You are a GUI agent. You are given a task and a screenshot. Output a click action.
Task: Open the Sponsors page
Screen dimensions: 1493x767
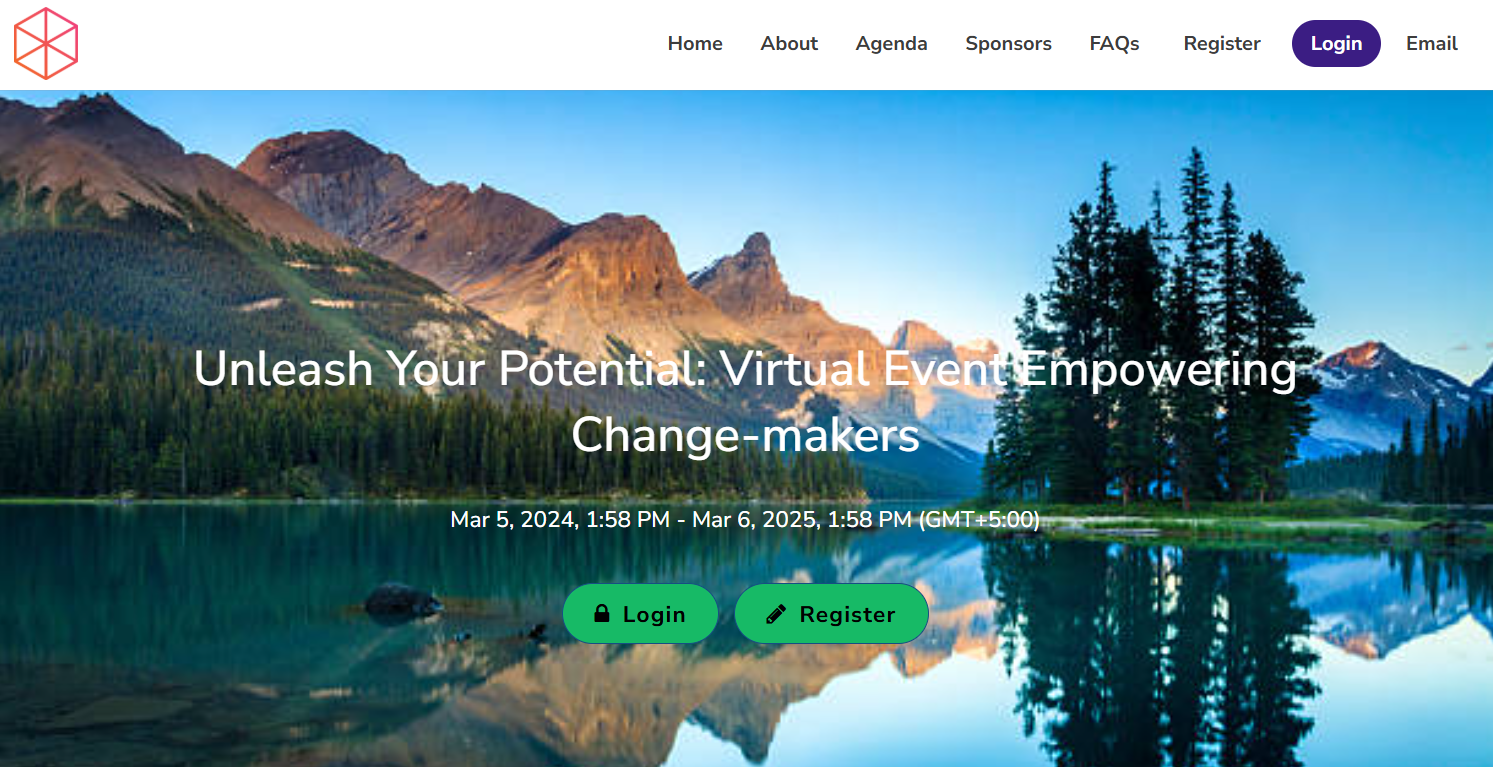(x=1008, y=44)
